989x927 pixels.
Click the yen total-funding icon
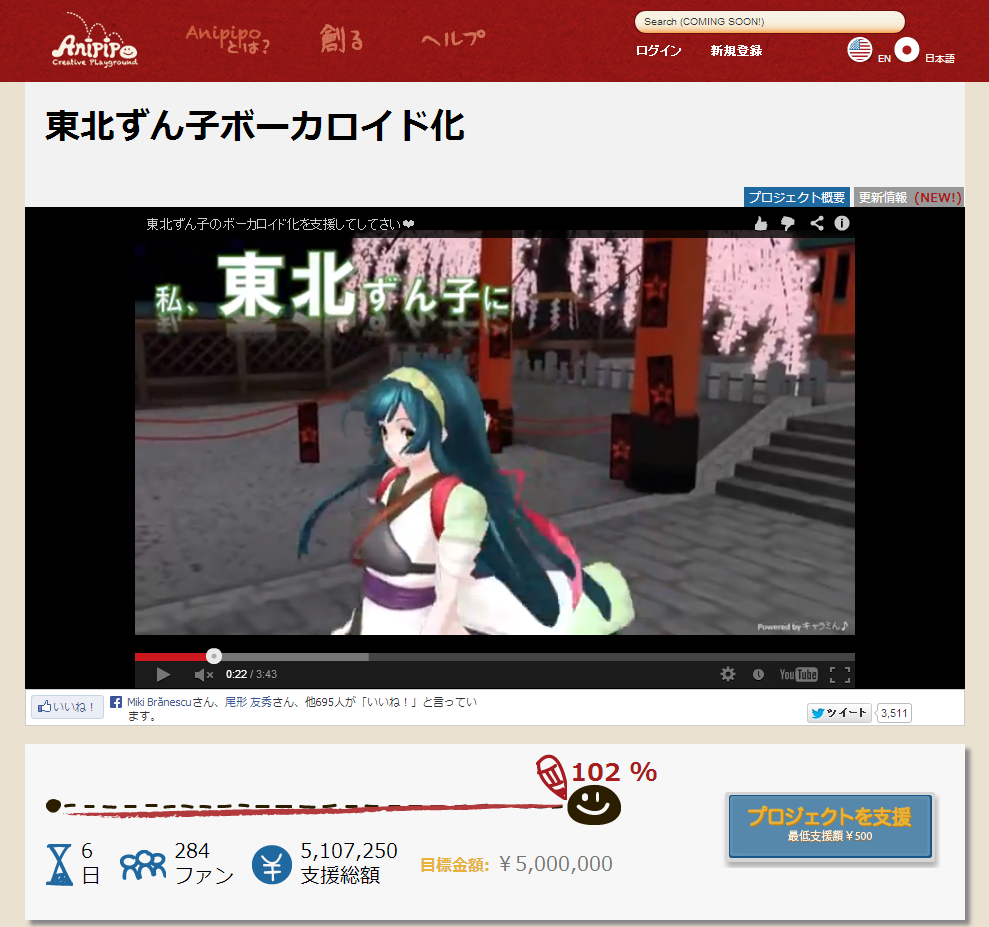(272, 865)
